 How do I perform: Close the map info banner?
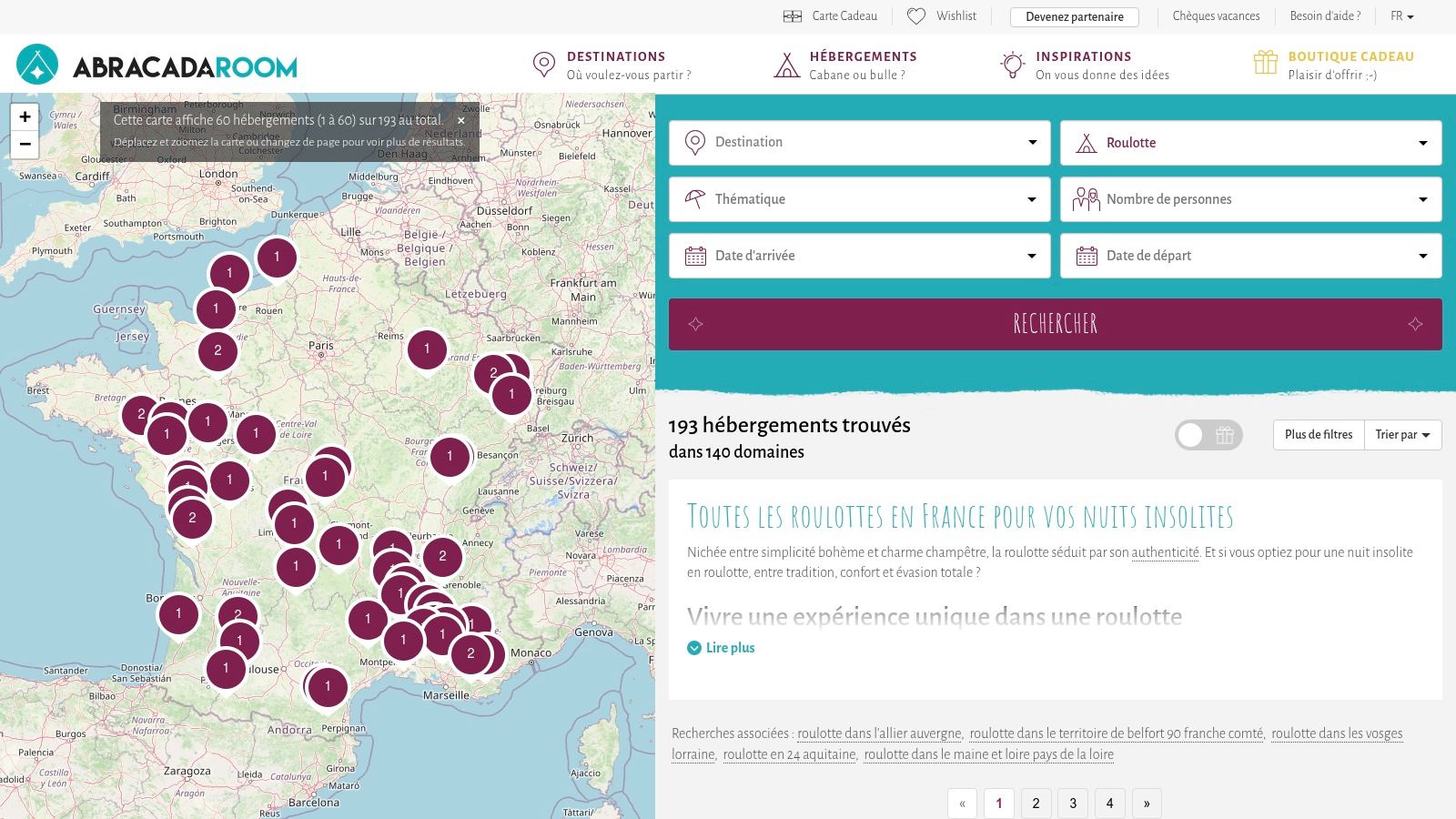click(461, 120)
